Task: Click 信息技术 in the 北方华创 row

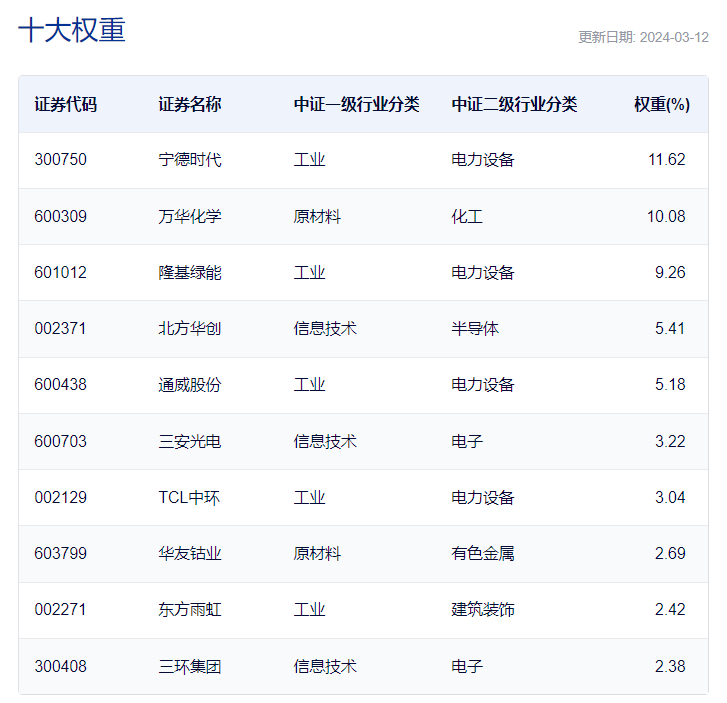Action: coord(325,328)
